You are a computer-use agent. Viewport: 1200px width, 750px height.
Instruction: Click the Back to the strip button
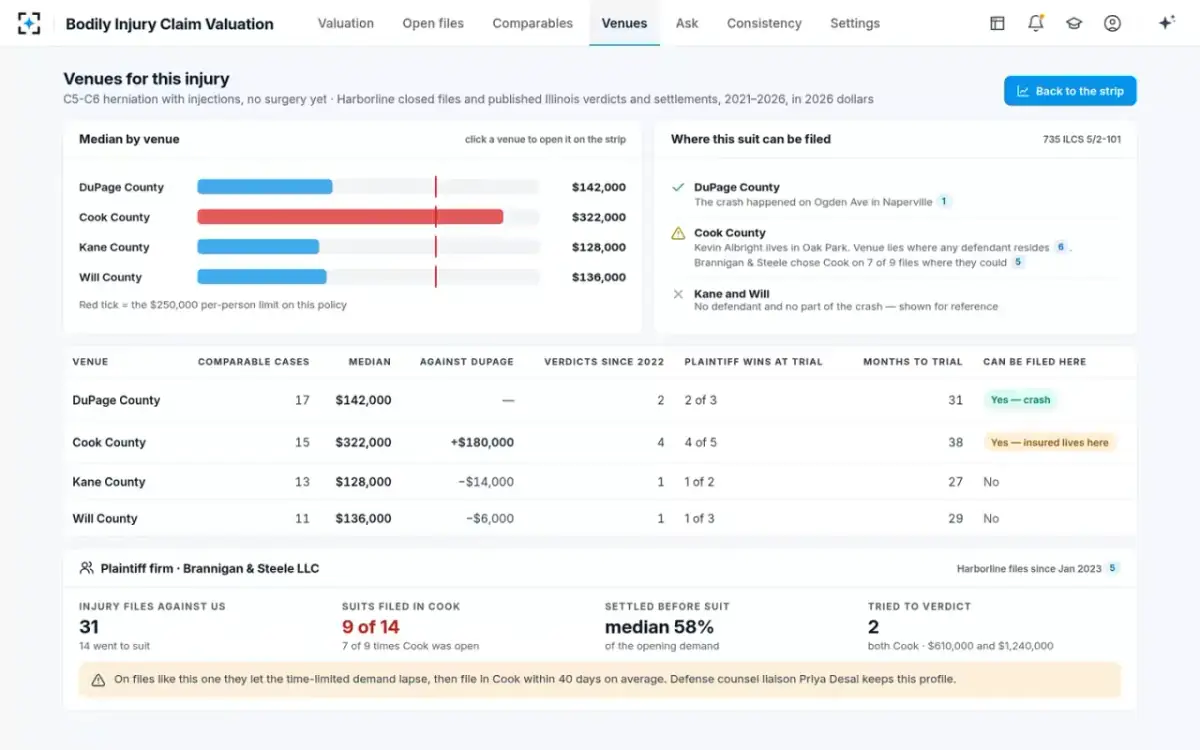(x=1070, y=91)
